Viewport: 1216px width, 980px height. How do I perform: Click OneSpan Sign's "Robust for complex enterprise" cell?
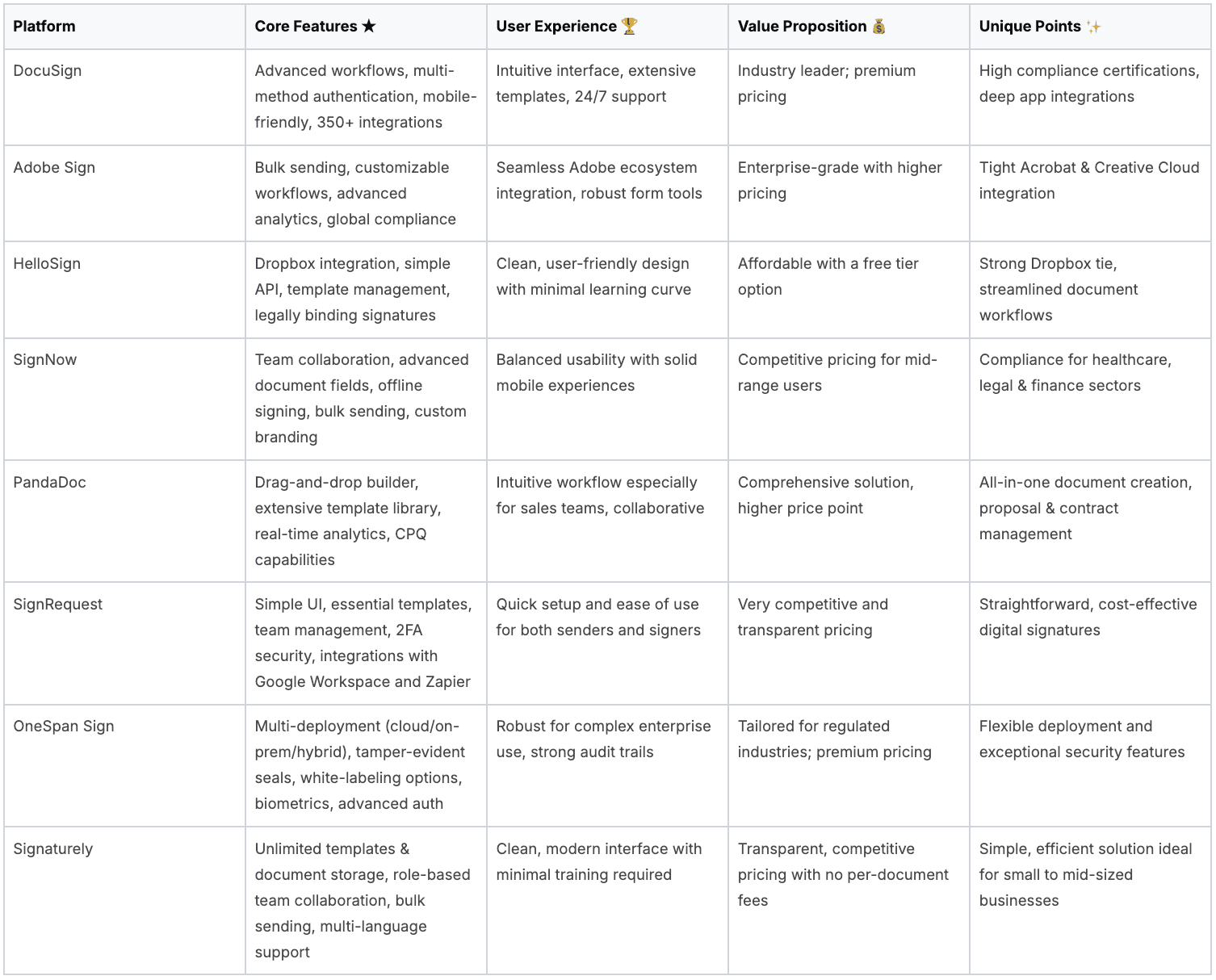(603, 739)
